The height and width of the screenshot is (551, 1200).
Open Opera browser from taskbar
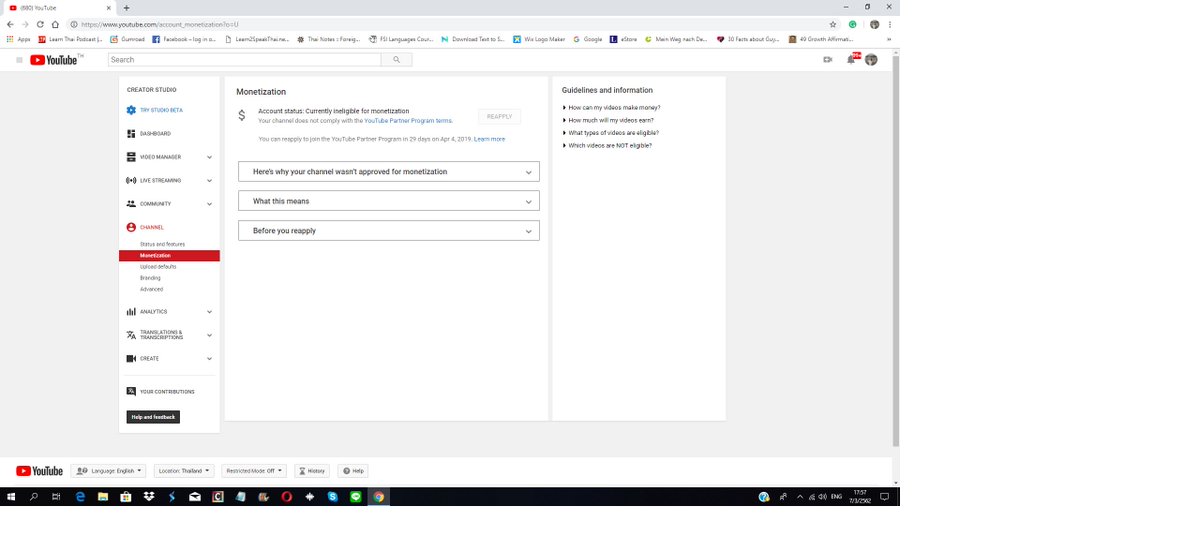click(287, 497)
